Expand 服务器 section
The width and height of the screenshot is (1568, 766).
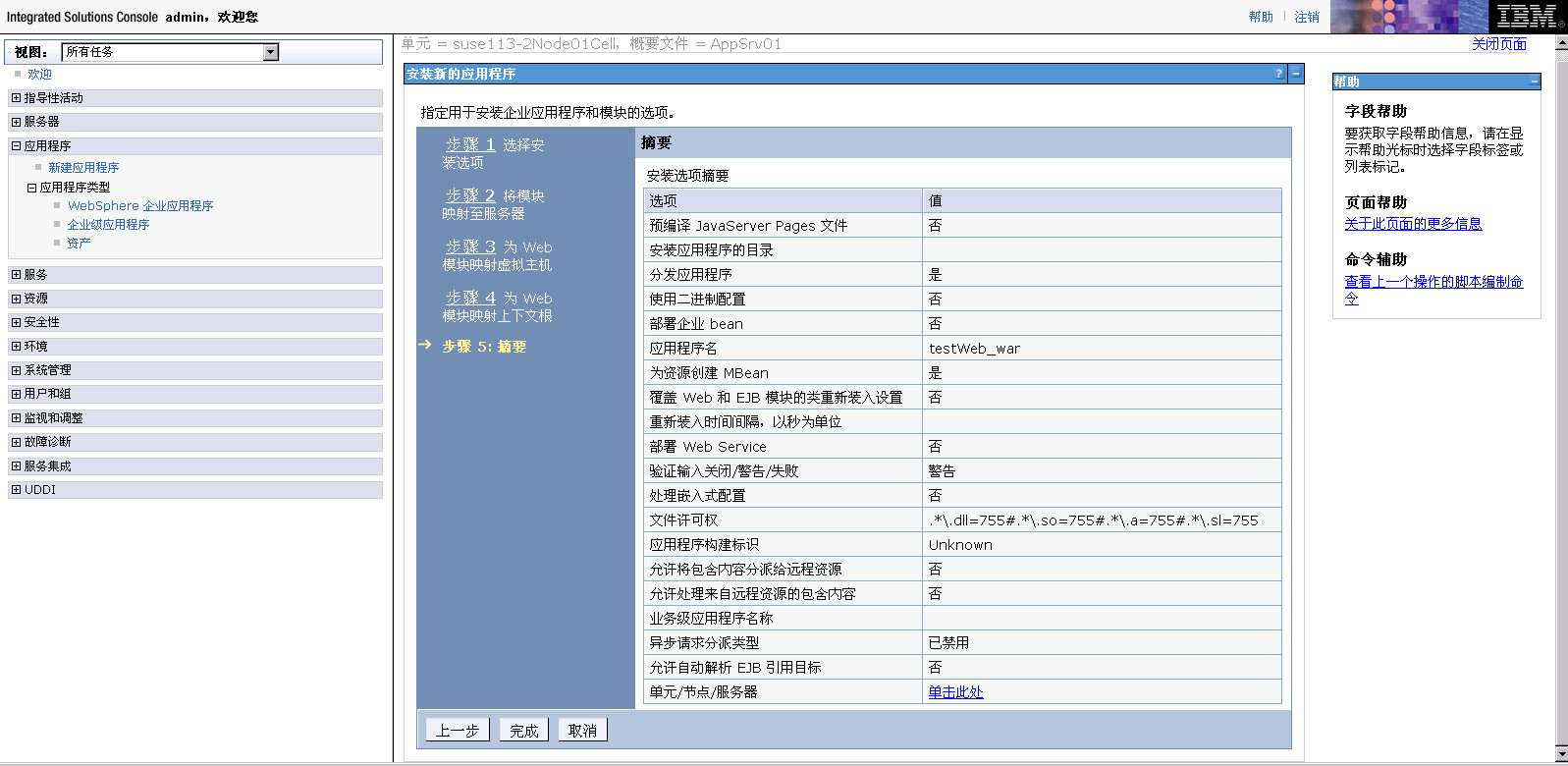(16, 122)
